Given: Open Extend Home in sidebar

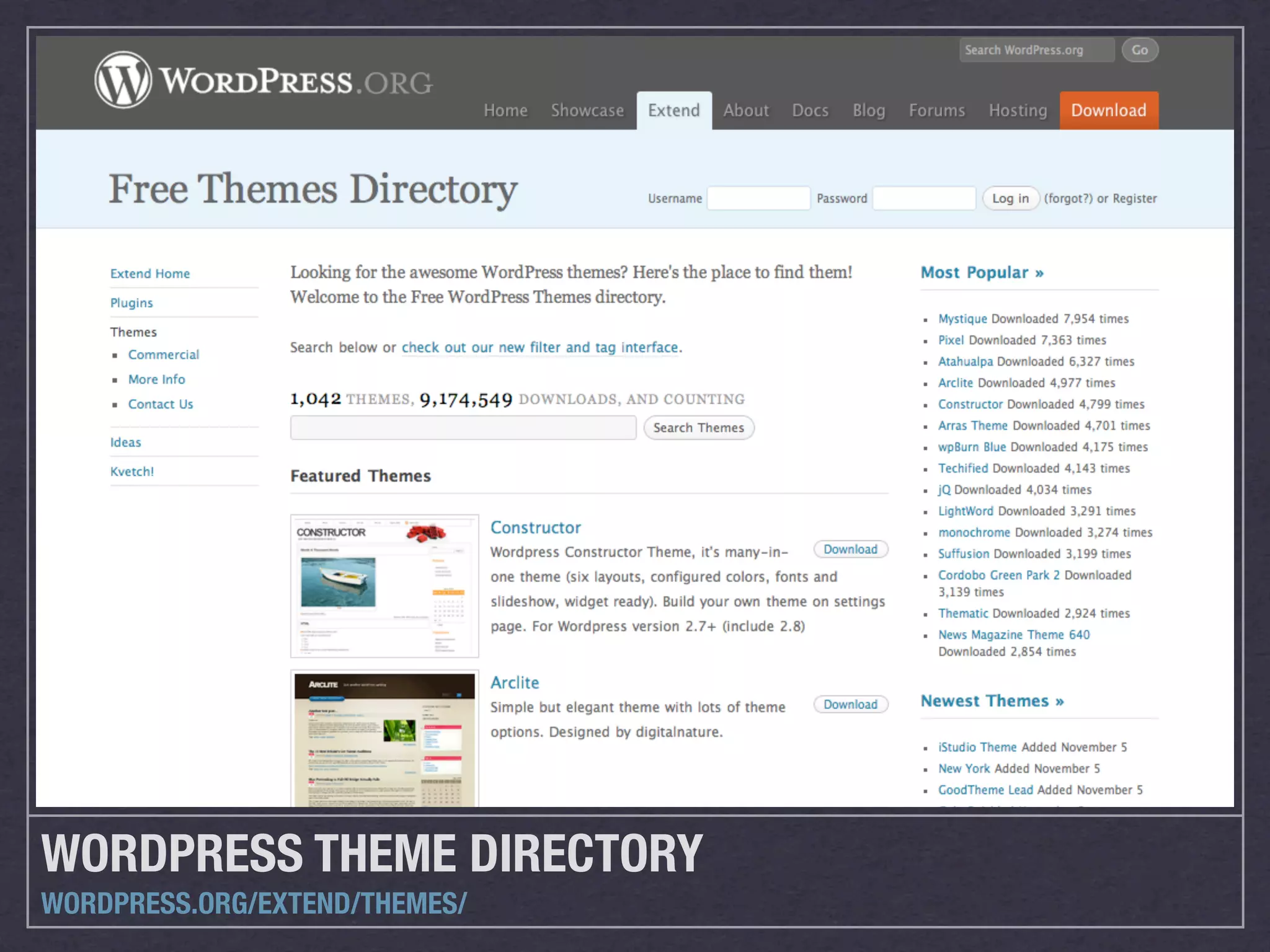Looking at the screenshot, I should pos(150,273).
